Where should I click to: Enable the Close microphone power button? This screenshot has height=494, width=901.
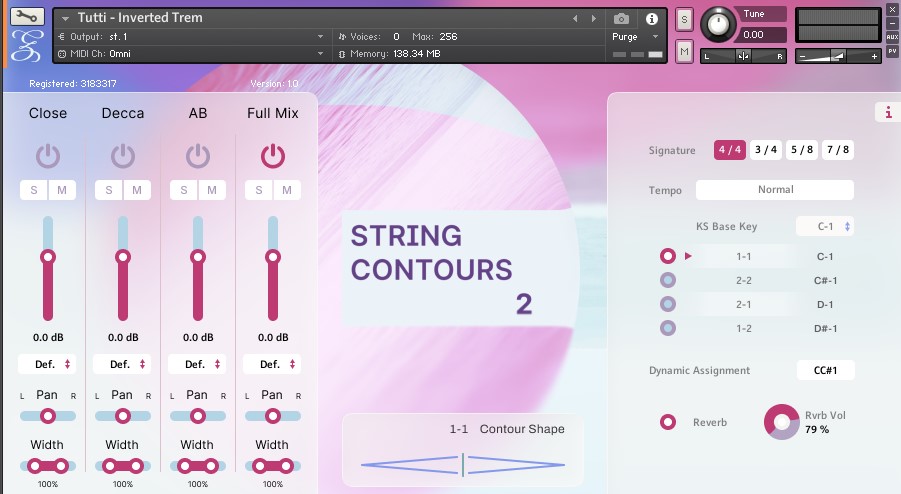(x=48, y=155)
